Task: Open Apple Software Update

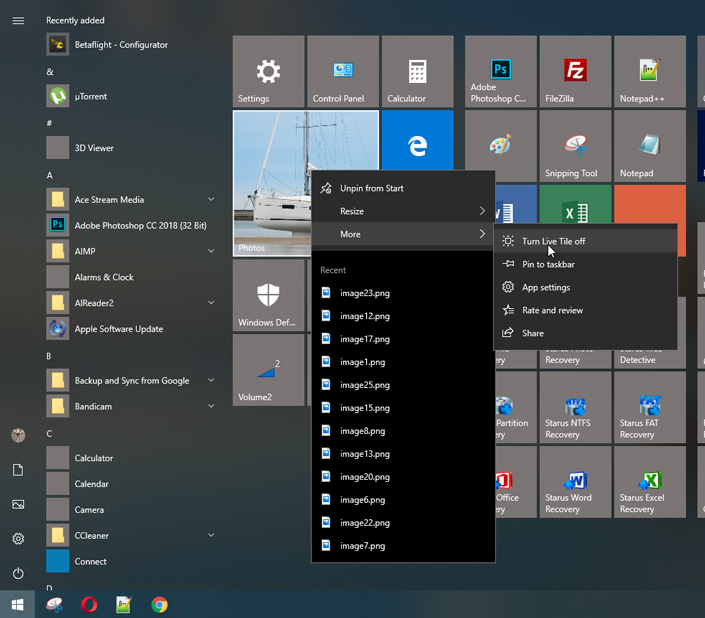Action: [131, 329]
